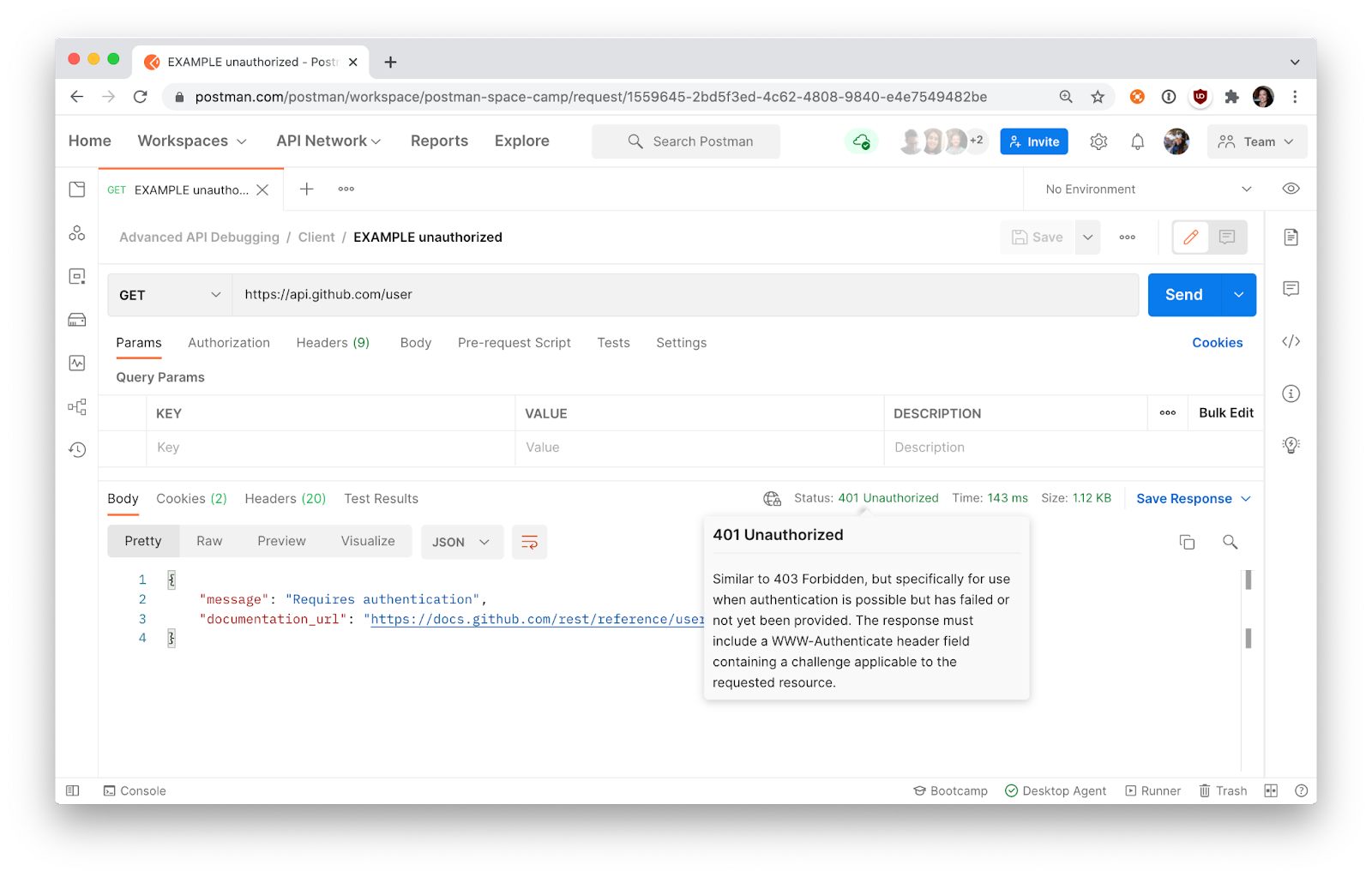This screenshot has width=1372, height=877.
Task: Open the Comments icon in right sidebar
Action: point(1291,289)
